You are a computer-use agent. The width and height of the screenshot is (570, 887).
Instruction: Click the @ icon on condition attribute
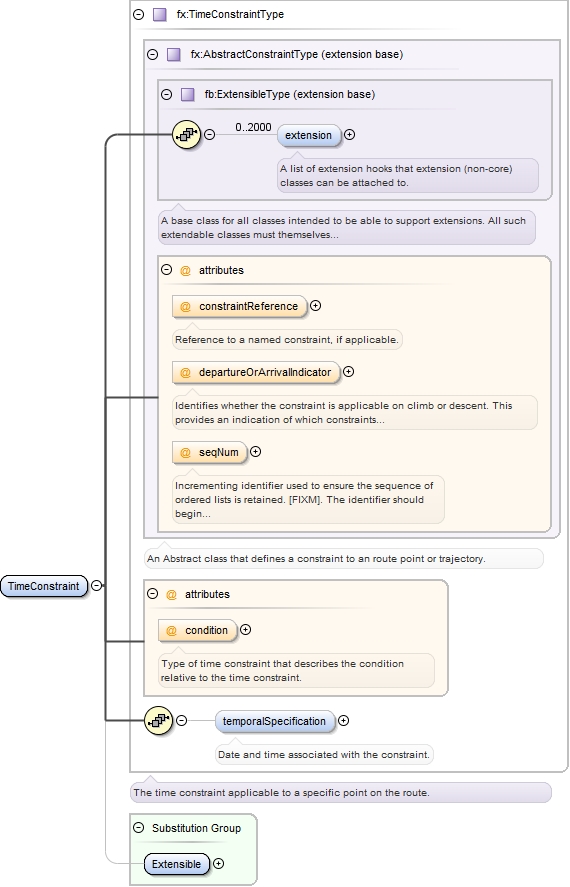click(171, 631)
